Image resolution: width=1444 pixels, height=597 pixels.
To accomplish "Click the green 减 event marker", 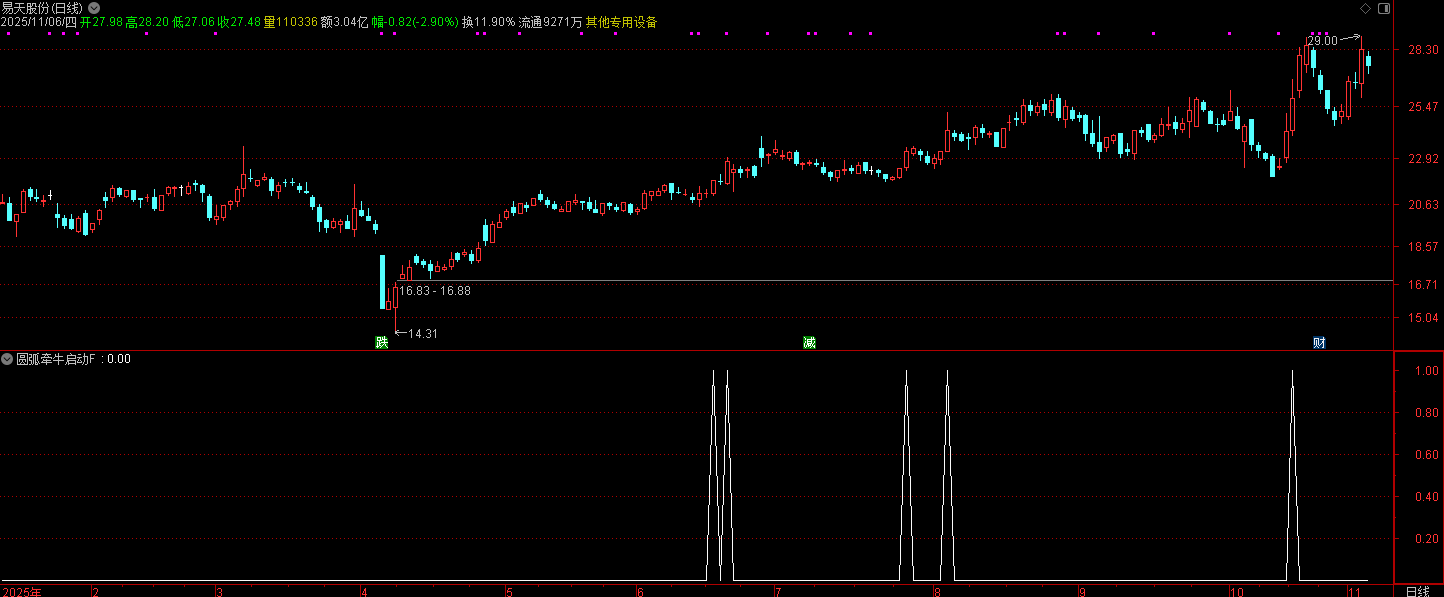I will click(809, 343).
